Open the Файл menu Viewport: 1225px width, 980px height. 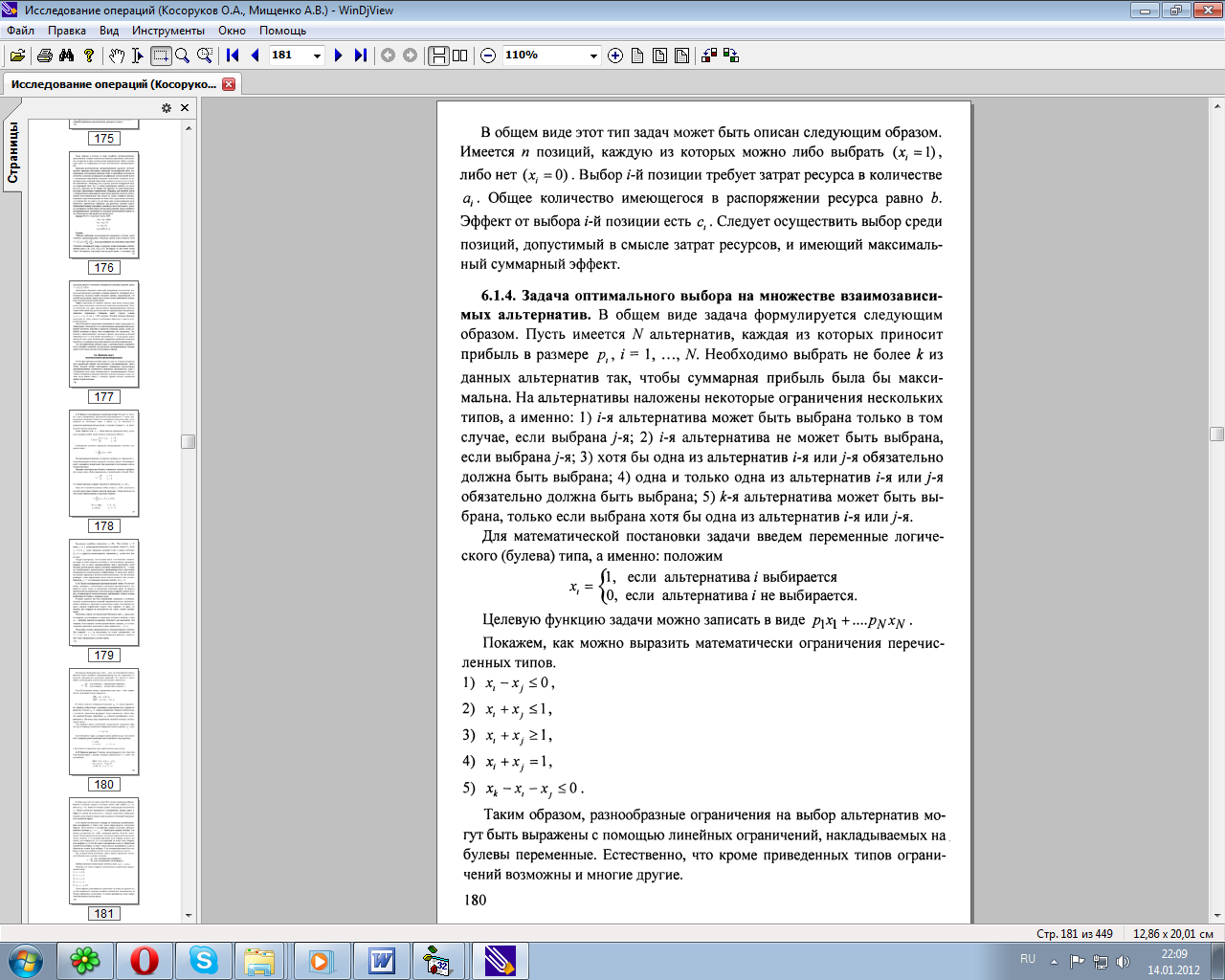tap(20, 31)
